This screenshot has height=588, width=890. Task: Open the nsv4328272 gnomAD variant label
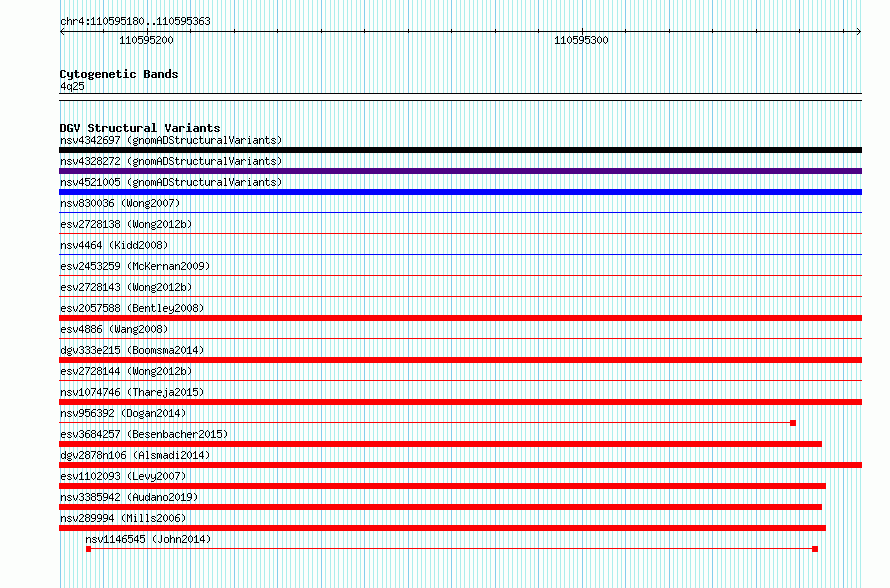[x=171, y=161]
